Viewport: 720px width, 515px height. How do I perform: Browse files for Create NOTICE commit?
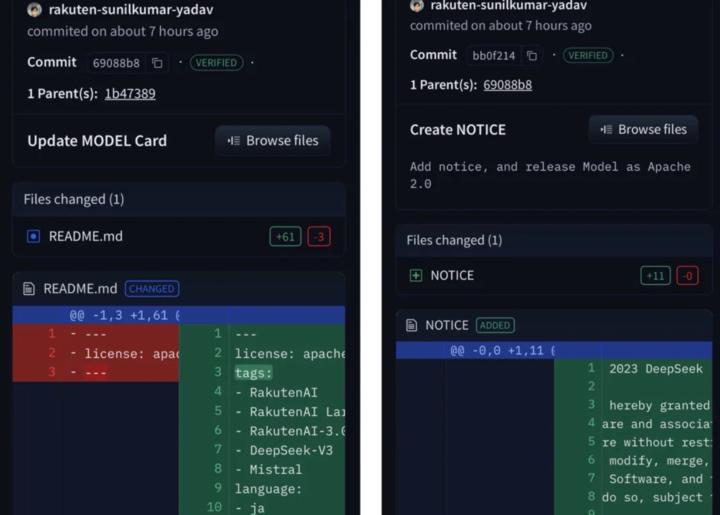coord(642,129)
